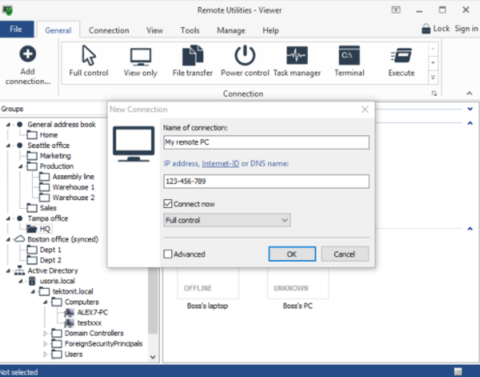Uncheck the Connect now checkbox

(168, 204)
